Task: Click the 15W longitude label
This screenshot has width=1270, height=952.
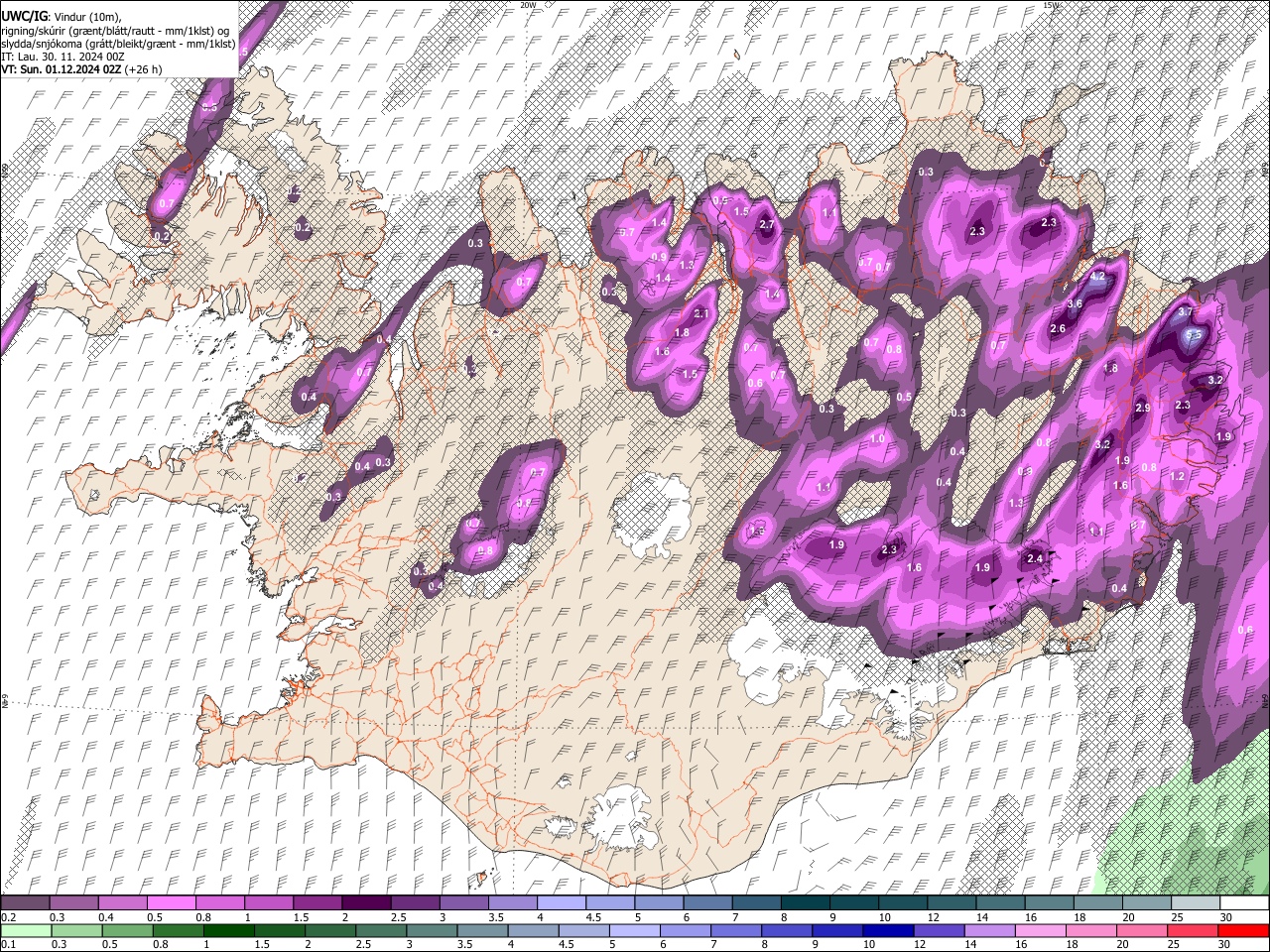Action: 1051,5
